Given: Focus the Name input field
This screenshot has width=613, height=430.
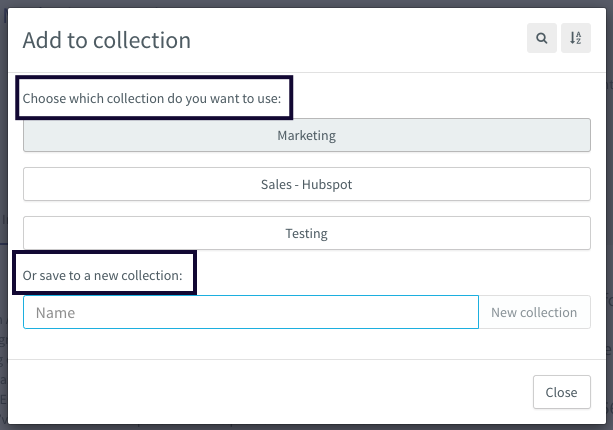Looking at the screenshot, I should coord(251,312).
